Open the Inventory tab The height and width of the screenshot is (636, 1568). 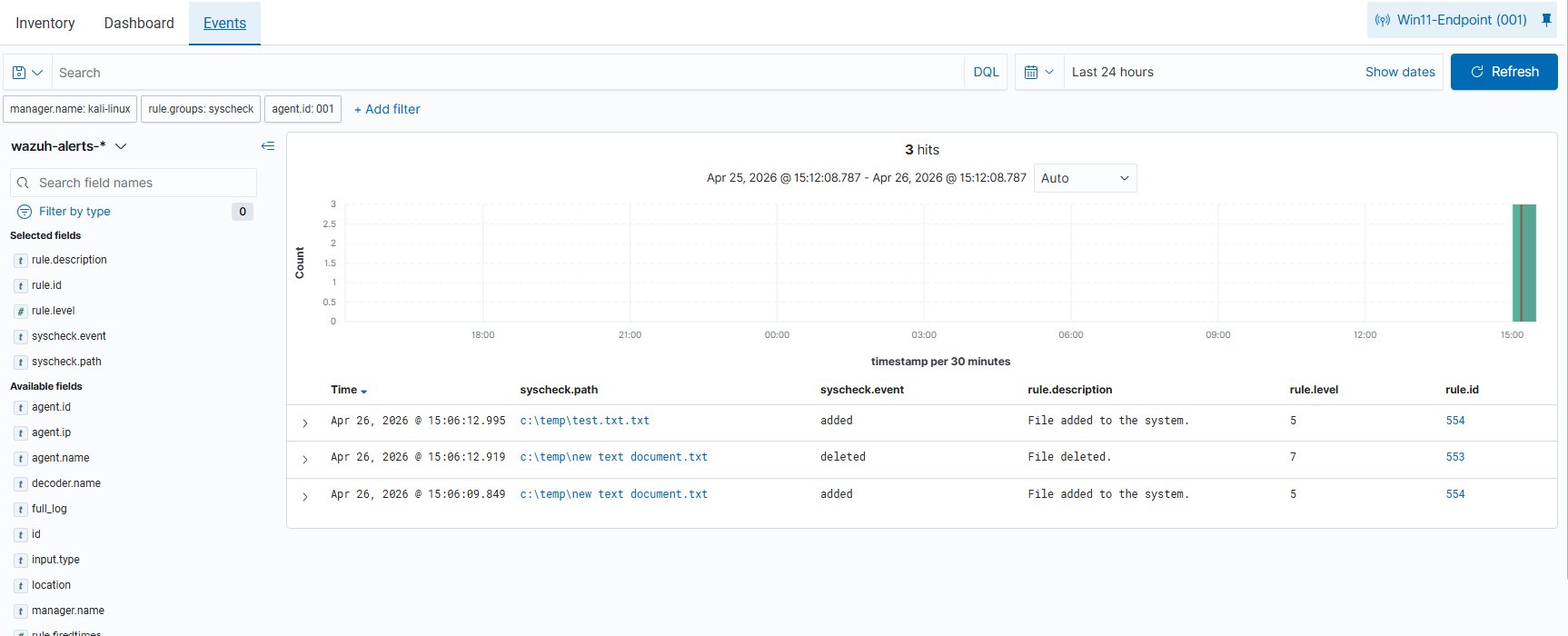coord(45,23)
